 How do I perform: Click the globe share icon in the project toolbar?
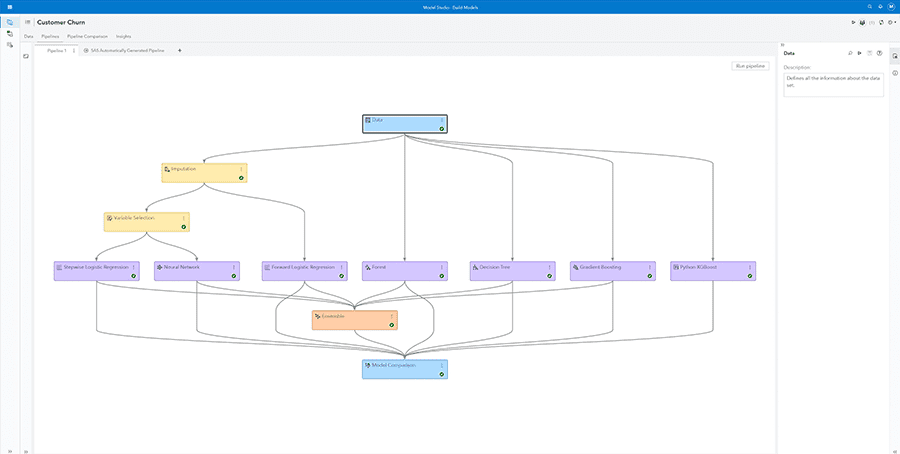(882, 22)
